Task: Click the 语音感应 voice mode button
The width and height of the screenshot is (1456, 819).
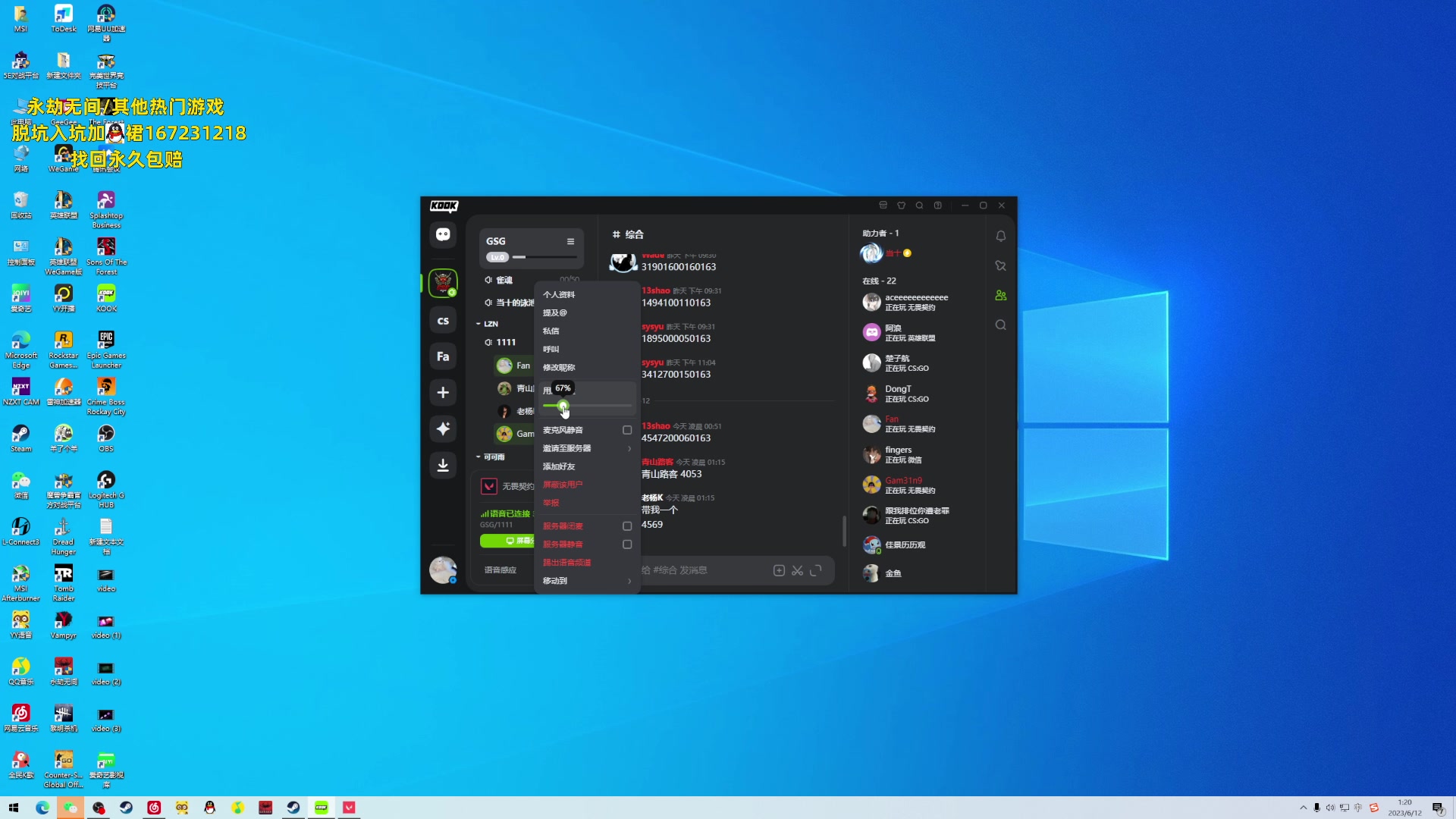Action: coord(500,570)
